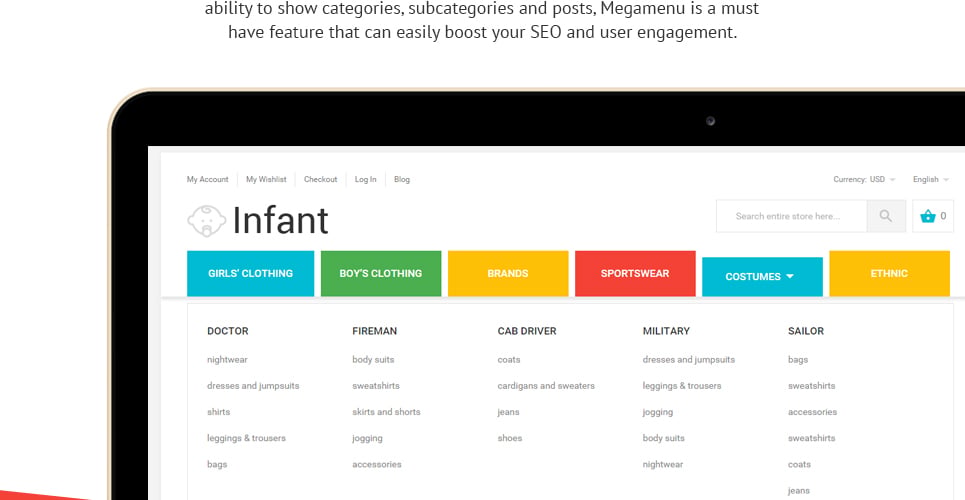The image size is (965, 500).
Task: Open the Sportswear menu tab
Action: point(635,273)
